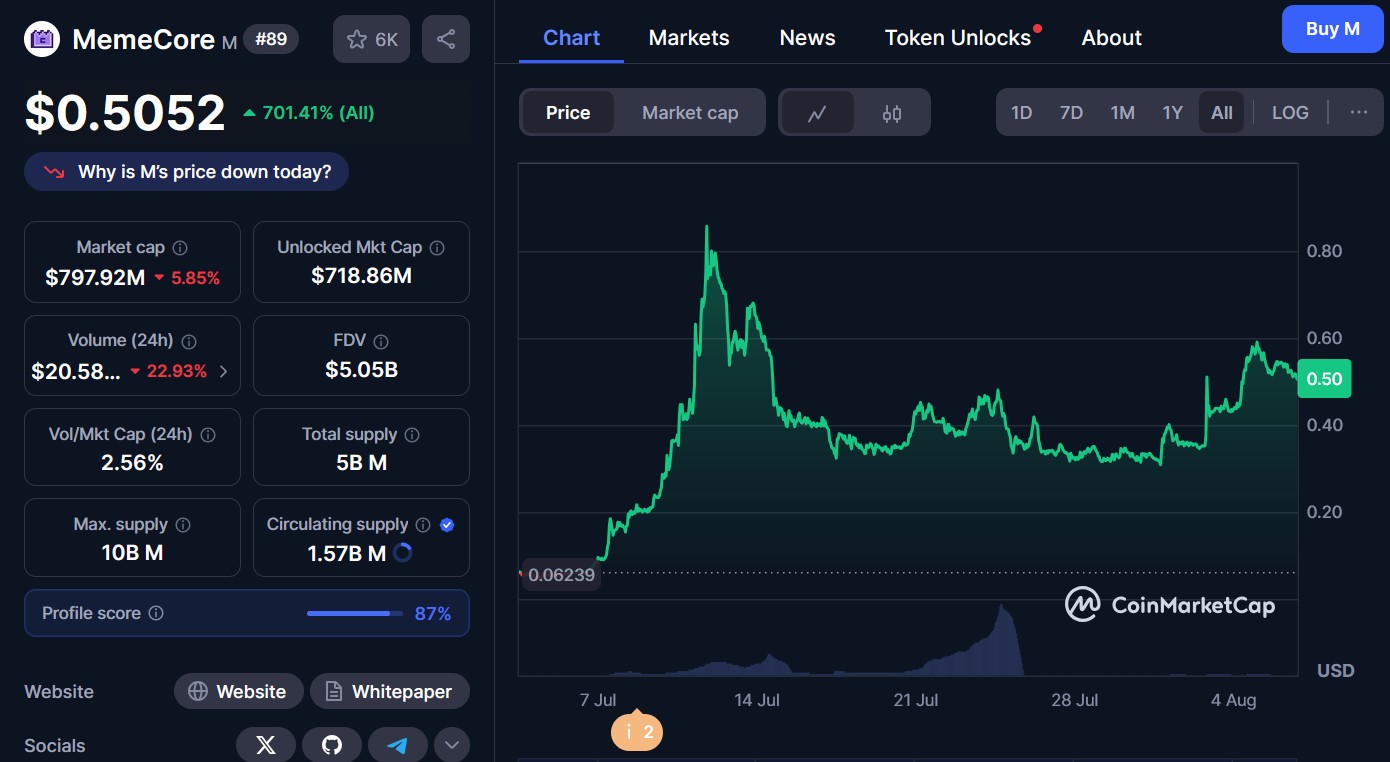Click the verified checkmark badge on Circulating supply

click(447, 525)
